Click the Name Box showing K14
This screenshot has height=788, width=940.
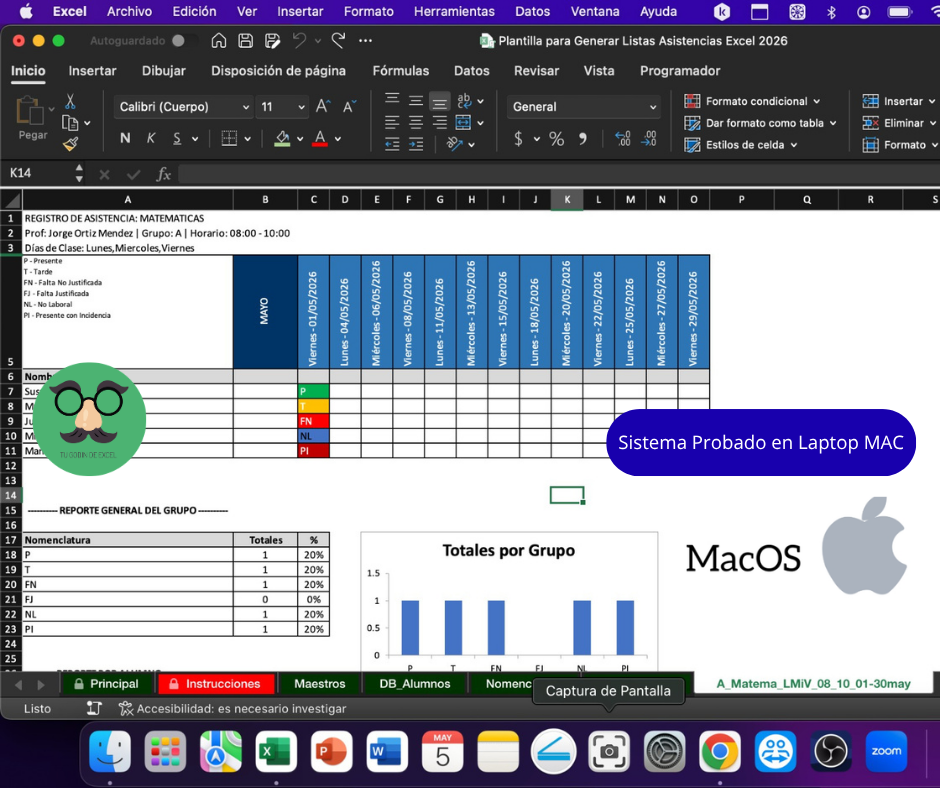[x=37, y=173]
